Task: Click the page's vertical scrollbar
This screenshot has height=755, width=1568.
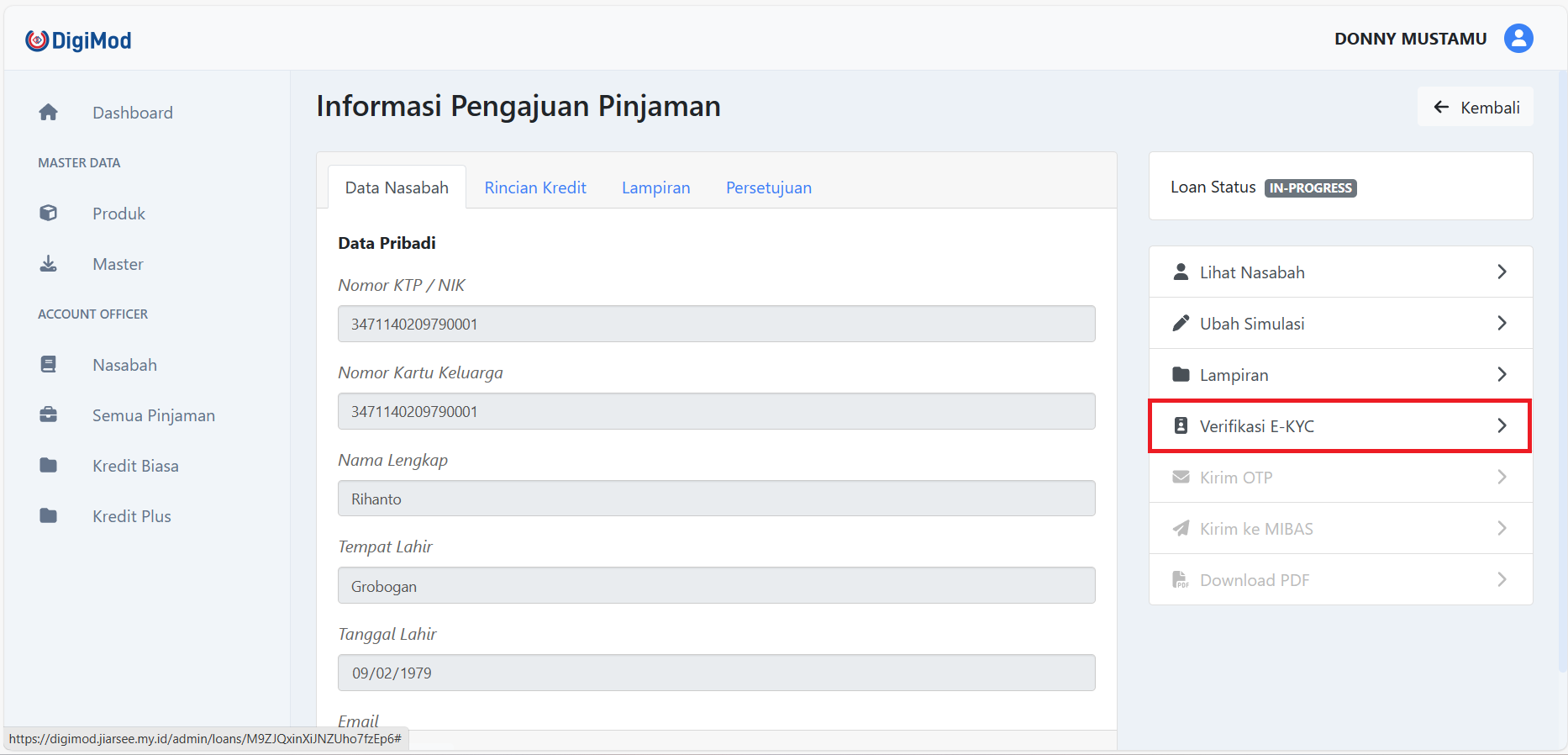Action: point(1562,336)
